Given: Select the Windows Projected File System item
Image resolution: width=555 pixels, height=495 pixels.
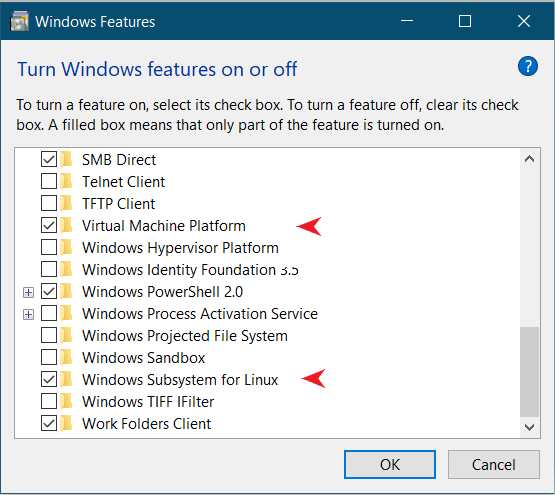Looking at the screenshot, I should [x=185, y=336].
